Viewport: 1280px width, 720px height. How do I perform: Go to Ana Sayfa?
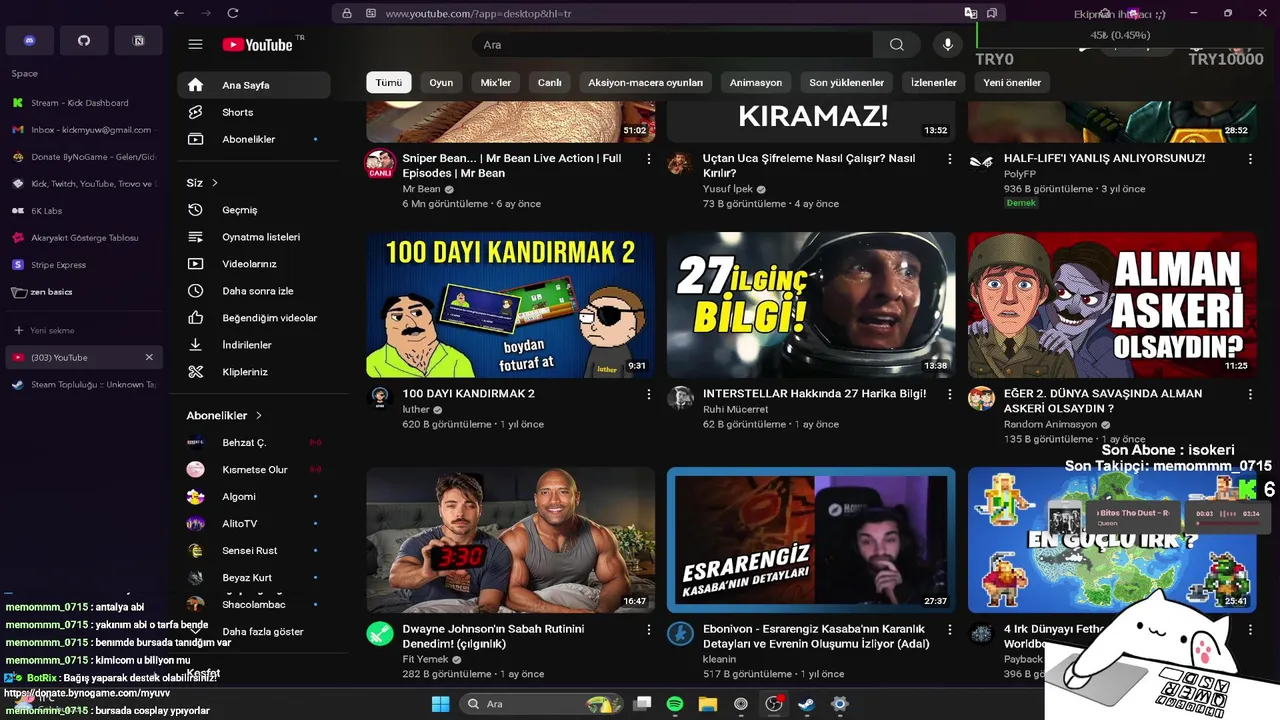click(254, 85)
